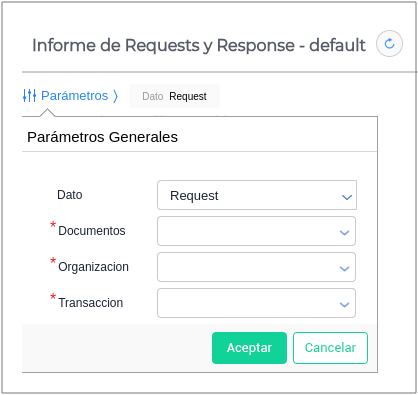Open the Transaccion selector field
418x395 pixels.
point(256,303)
